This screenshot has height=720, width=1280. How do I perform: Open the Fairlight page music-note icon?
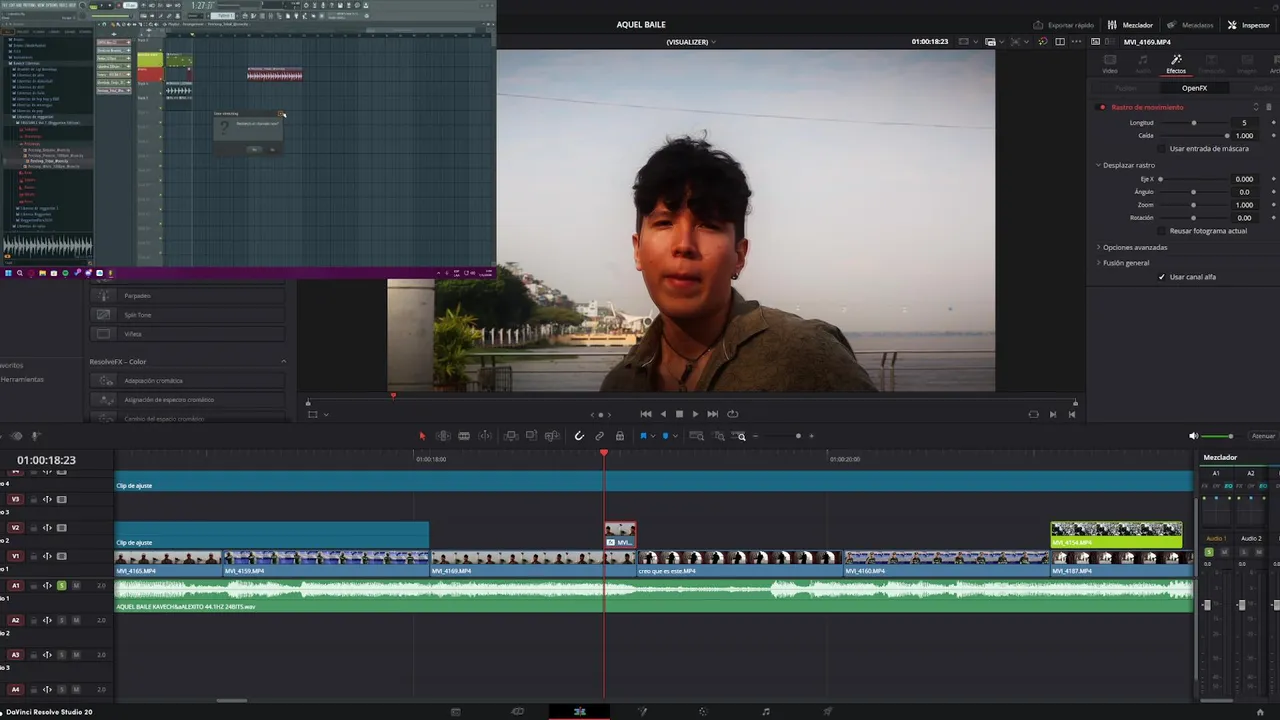point(766,711)
